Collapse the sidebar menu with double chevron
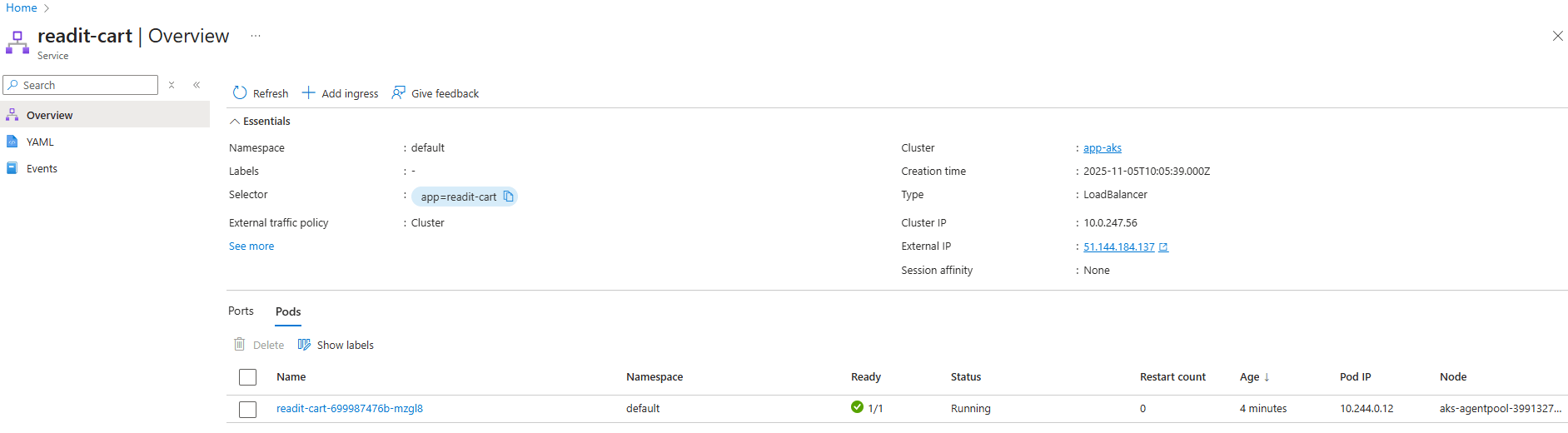Viewport: 1568px width, 433px height. 197,85
